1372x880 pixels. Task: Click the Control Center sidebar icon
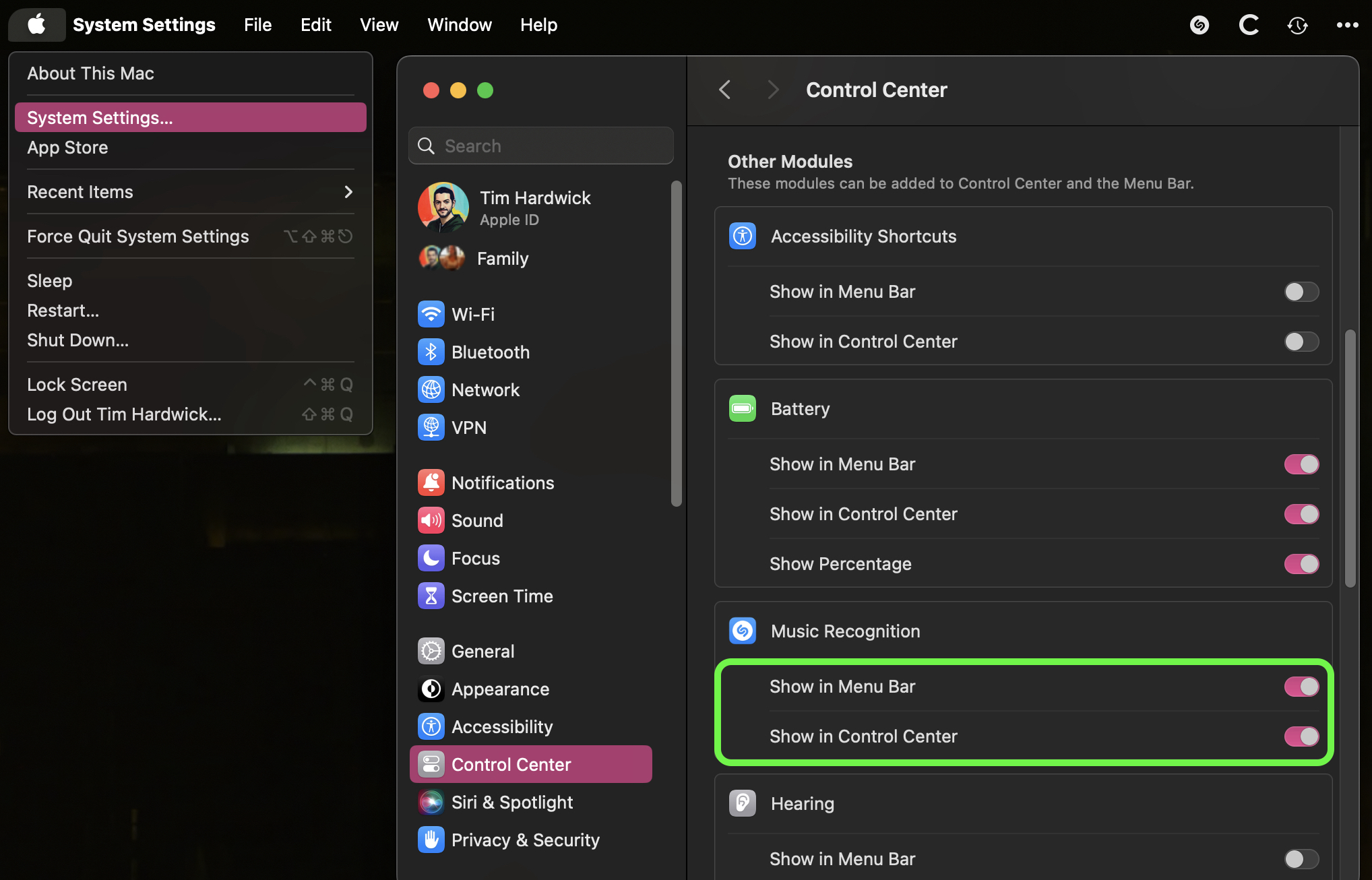pos(431,764)
